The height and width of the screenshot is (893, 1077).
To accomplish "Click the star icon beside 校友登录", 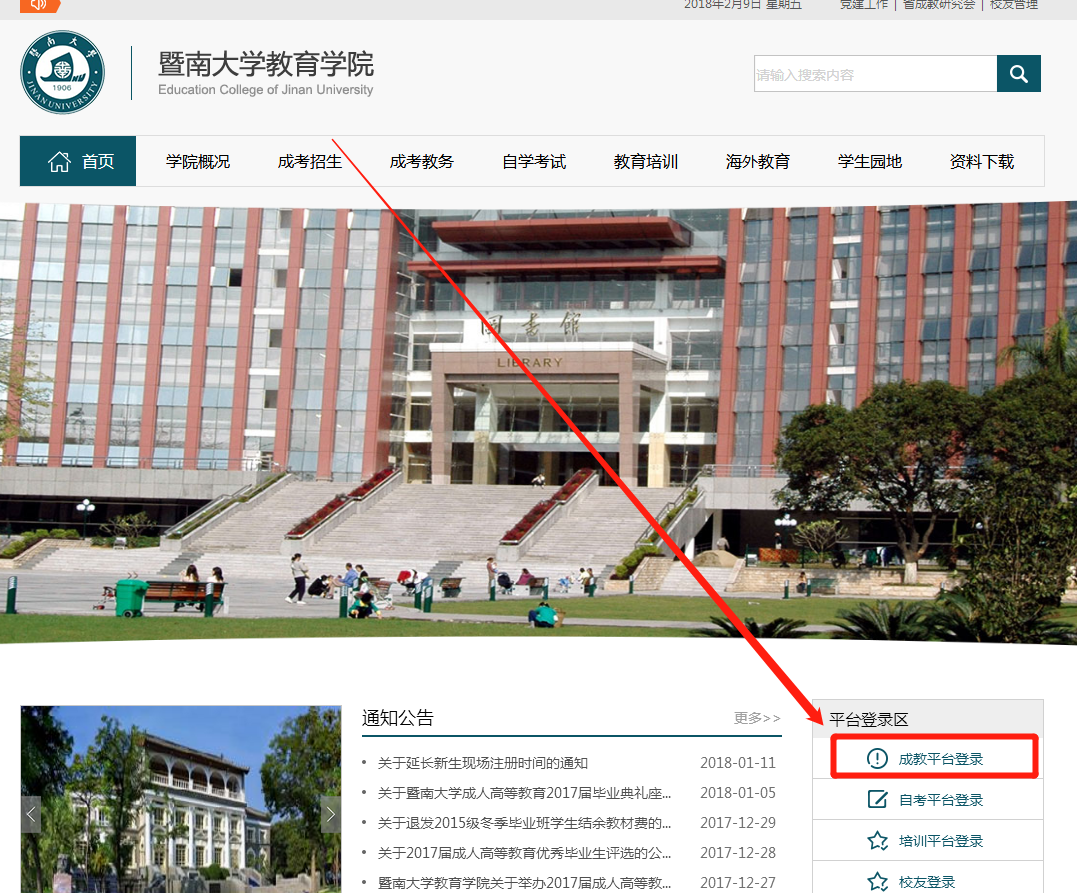I will tap(877, 881).
